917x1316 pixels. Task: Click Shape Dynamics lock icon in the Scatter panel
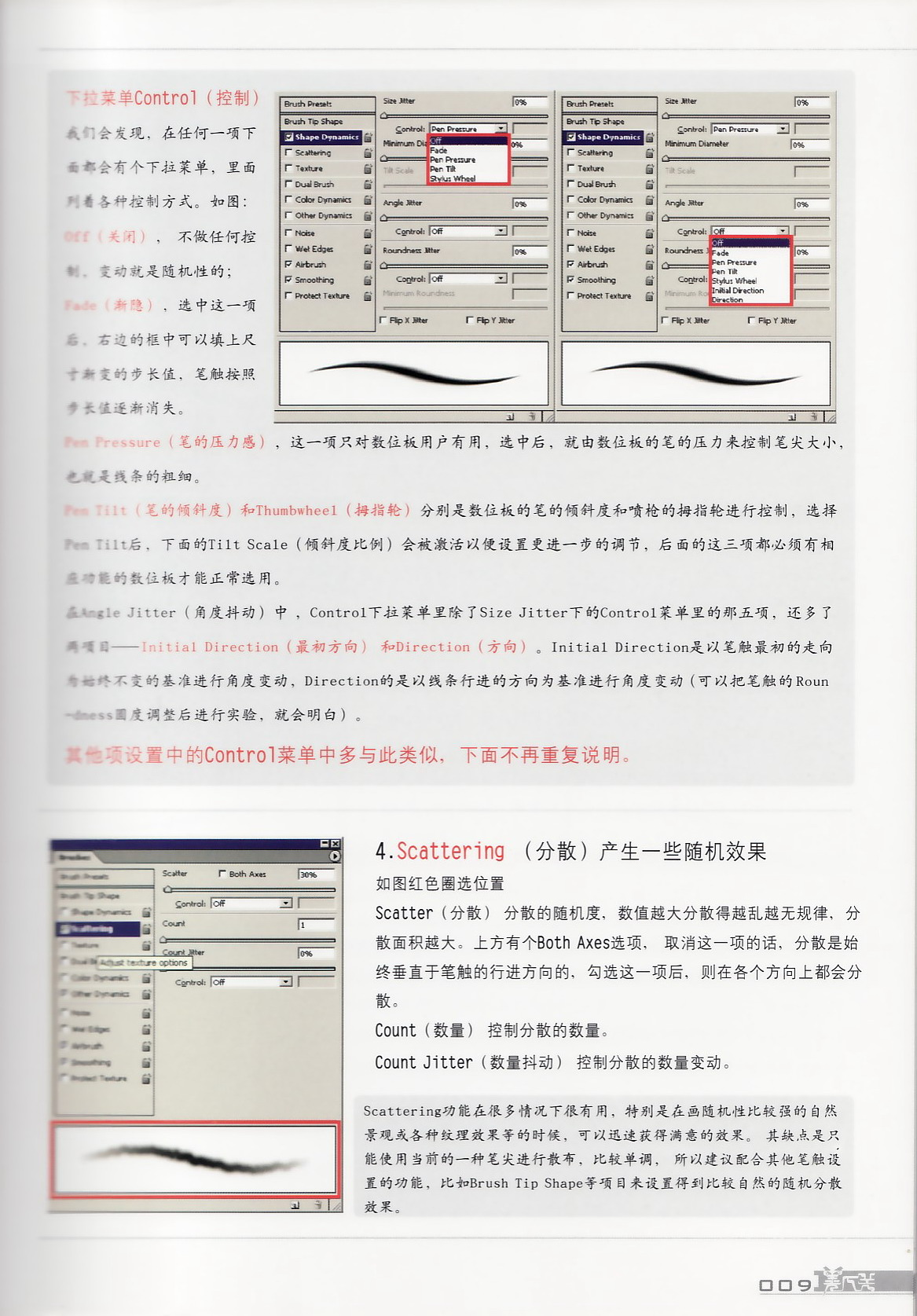pos(146,911)
